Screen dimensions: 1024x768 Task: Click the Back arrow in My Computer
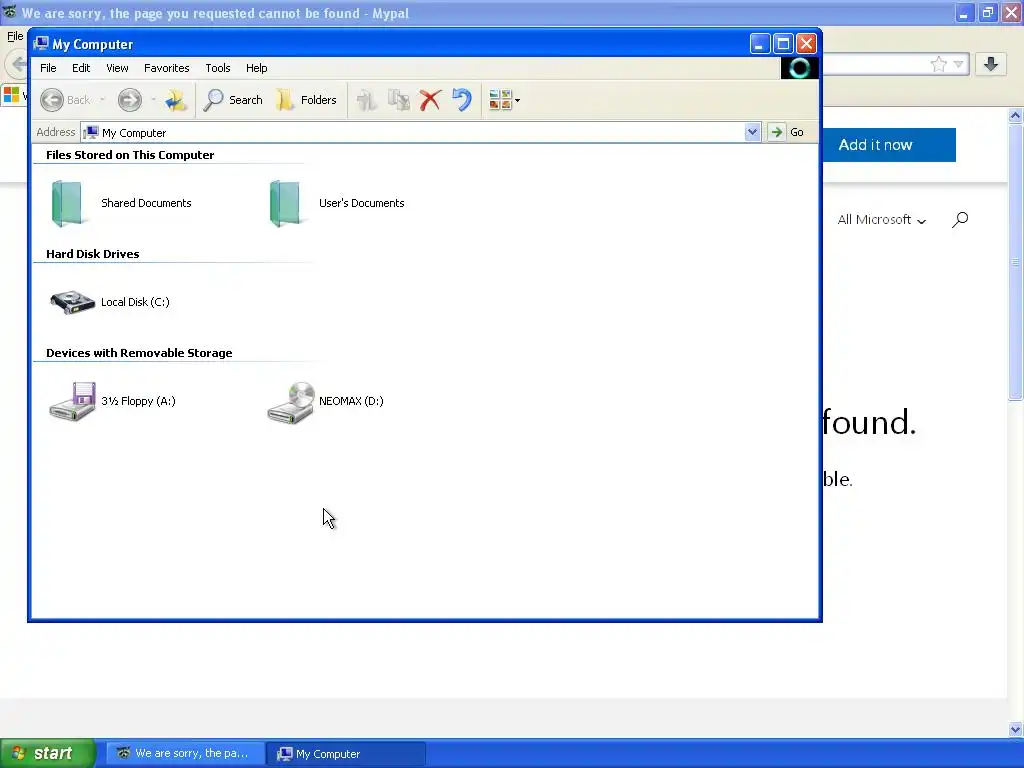[x=52, y=100]
